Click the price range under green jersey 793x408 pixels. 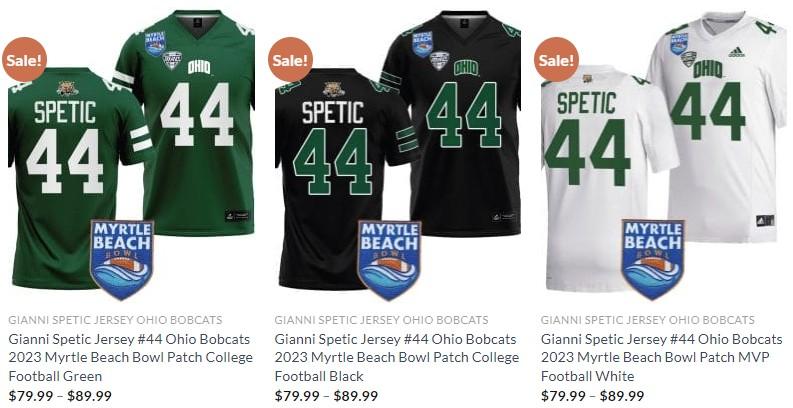point(60,396)
